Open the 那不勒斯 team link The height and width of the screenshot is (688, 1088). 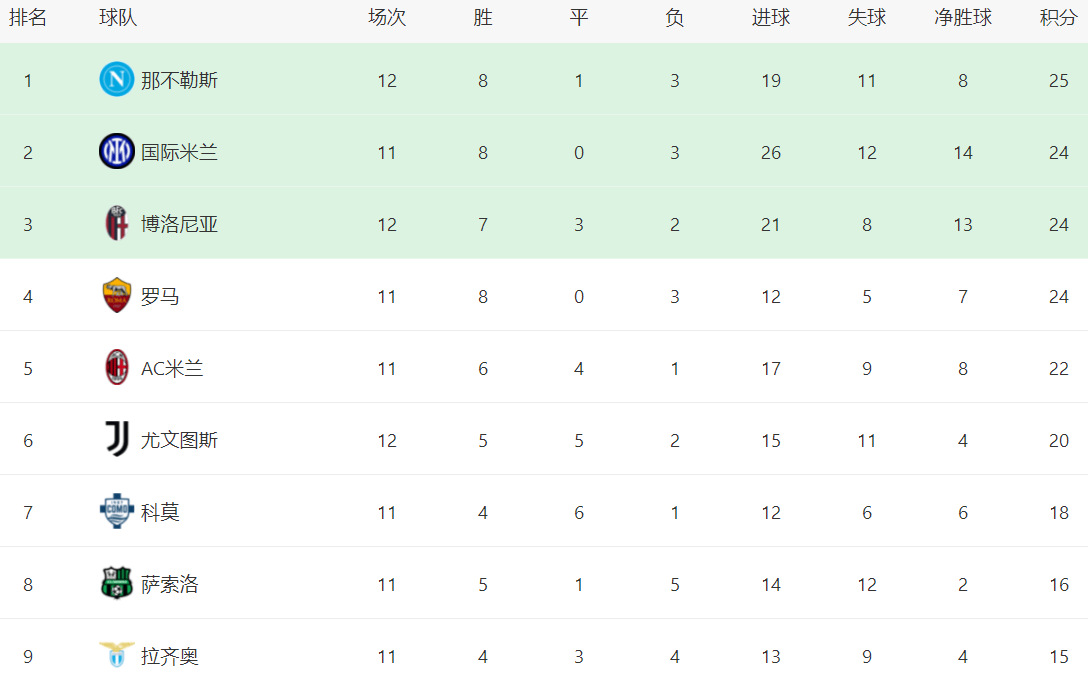coord(179,80)
